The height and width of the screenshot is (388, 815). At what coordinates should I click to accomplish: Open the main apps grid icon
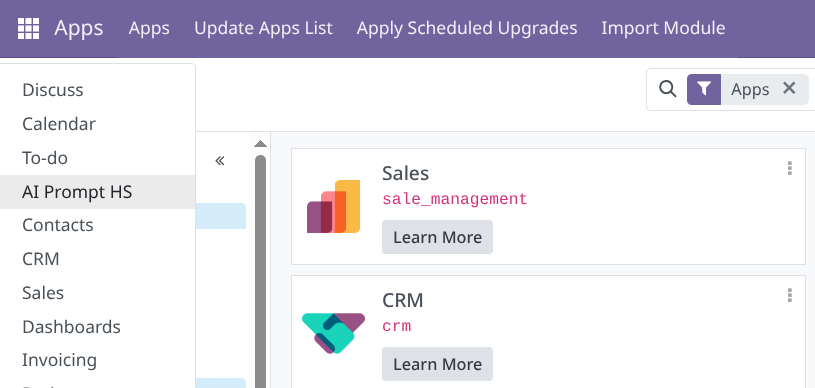[x=28, y=28]
